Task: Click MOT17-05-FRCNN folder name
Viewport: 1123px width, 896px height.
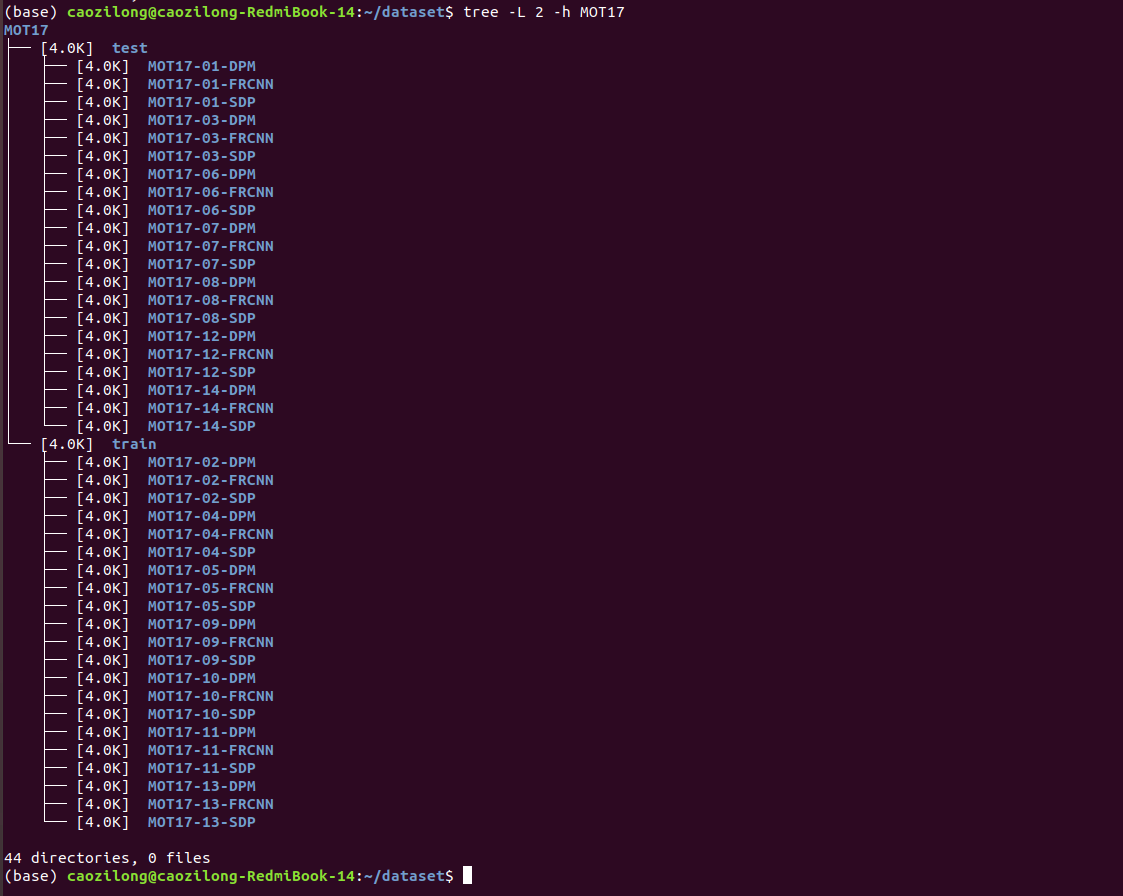Action: click(211, 588)
